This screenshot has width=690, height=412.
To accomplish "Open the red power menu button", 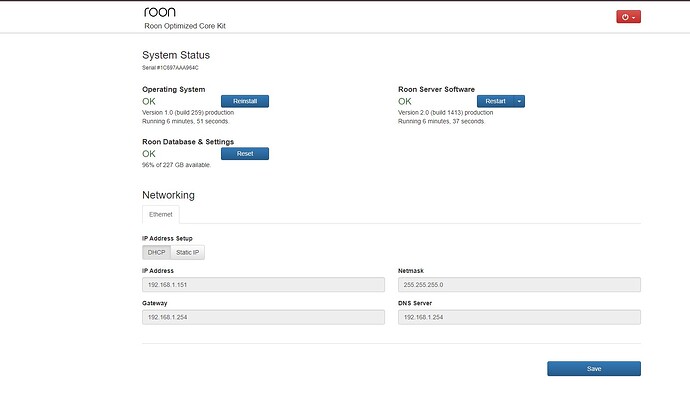I will coord(628,17).
